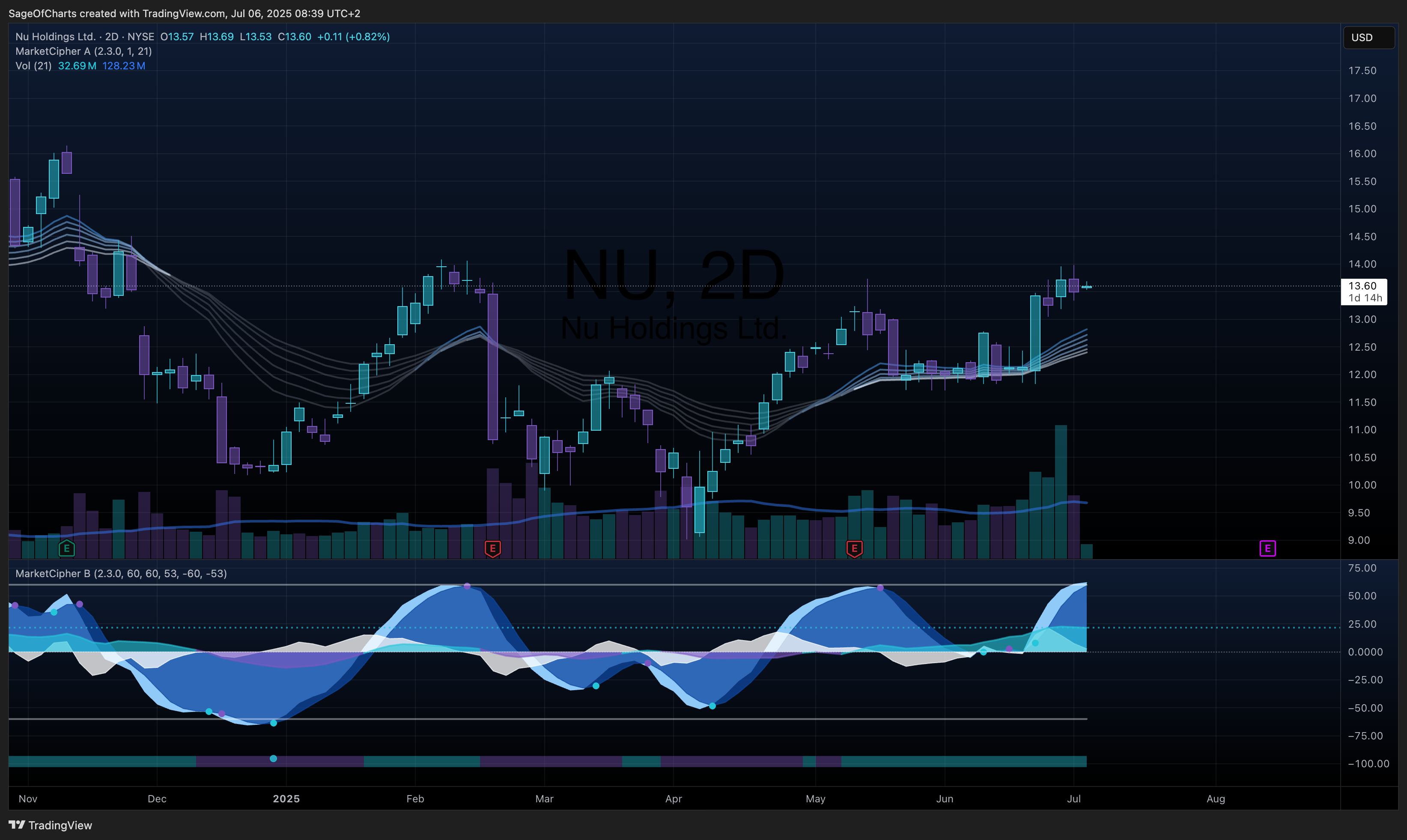Click the volume average value 128.23 M

coord(123,66)
